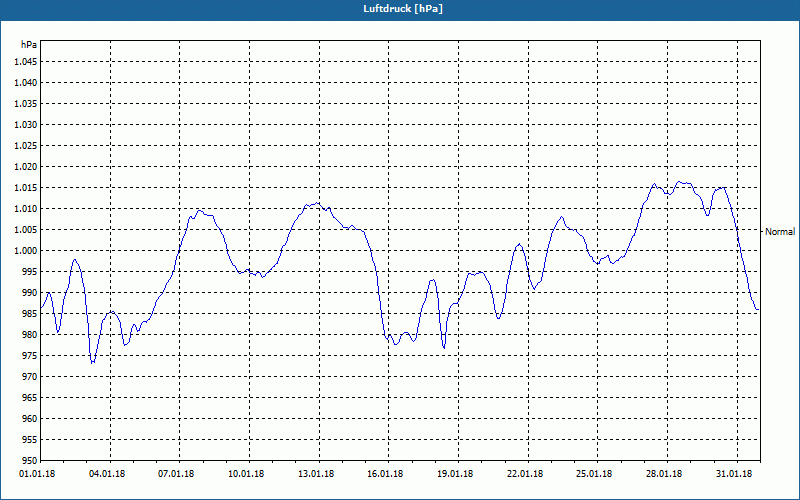Screen dimensions: 800x500
Task: Click the 01.01.18 date label
Action: [37, 474]
